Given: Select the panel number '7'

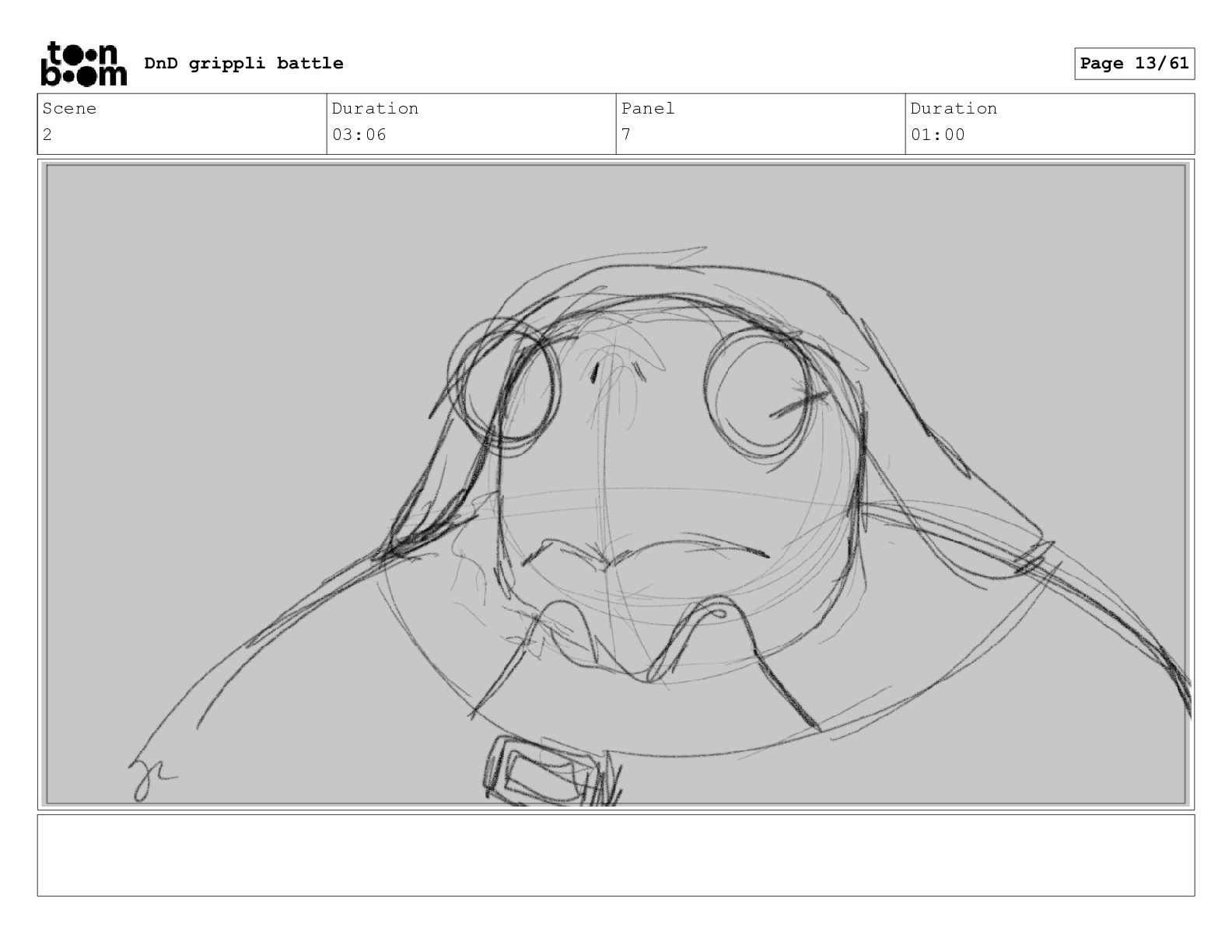Looking at the screenshot, I should [x=625, y=135].
